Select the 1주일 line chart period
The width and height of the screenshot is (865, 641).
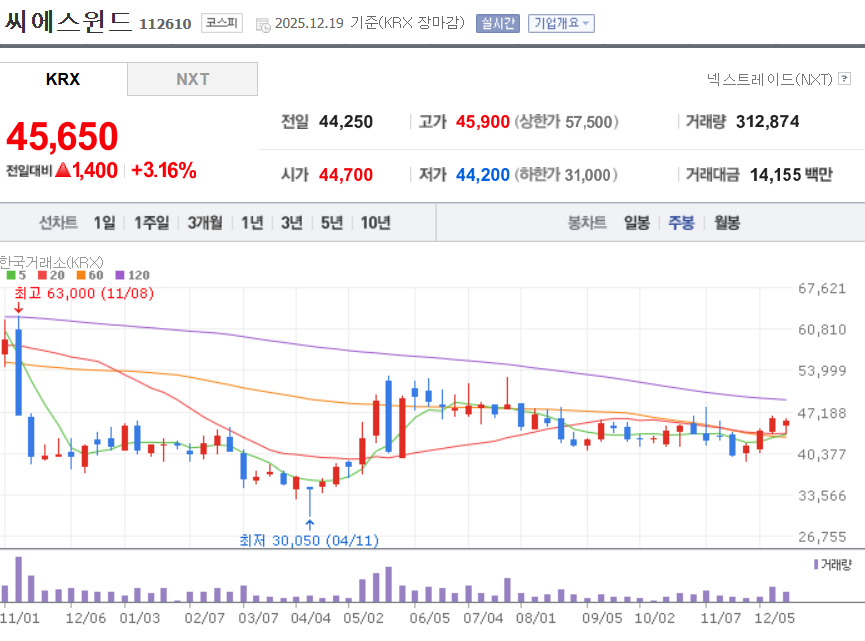point(152,222)
